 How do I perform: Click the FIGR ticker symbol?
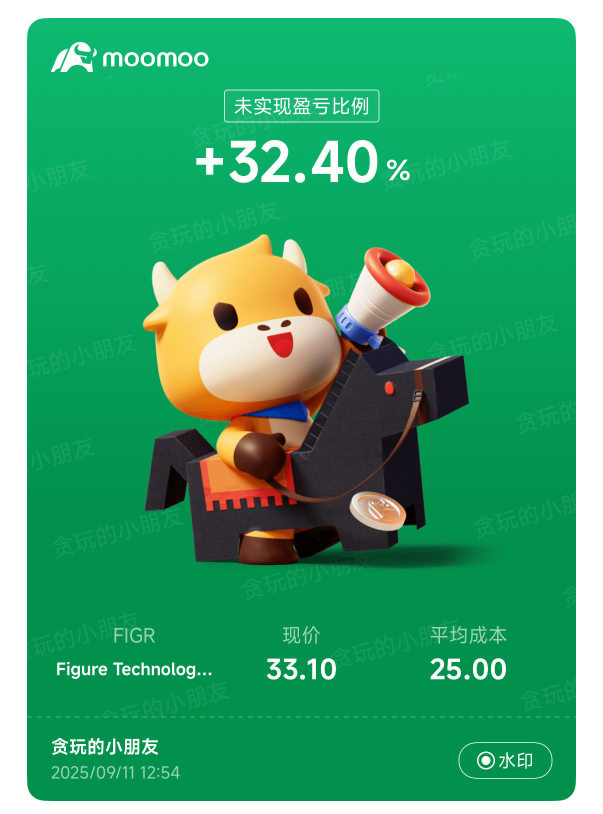click(134, 636)
